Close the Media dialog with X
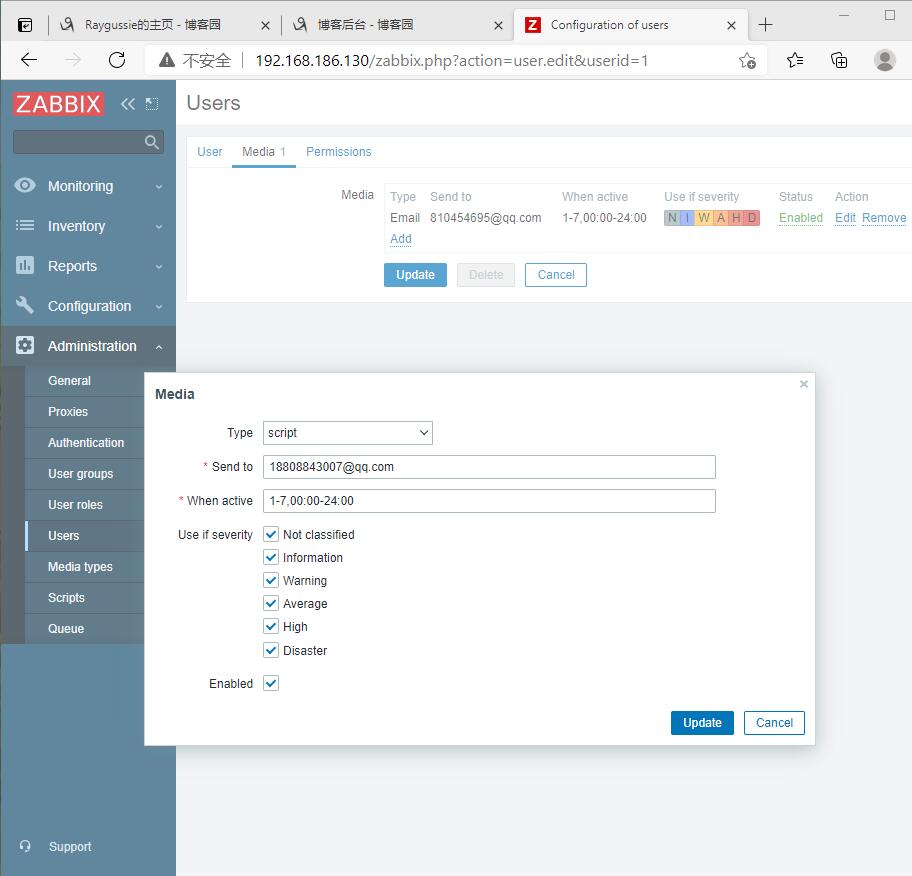Viewport: 912px width, 876px height. (804, 384)
